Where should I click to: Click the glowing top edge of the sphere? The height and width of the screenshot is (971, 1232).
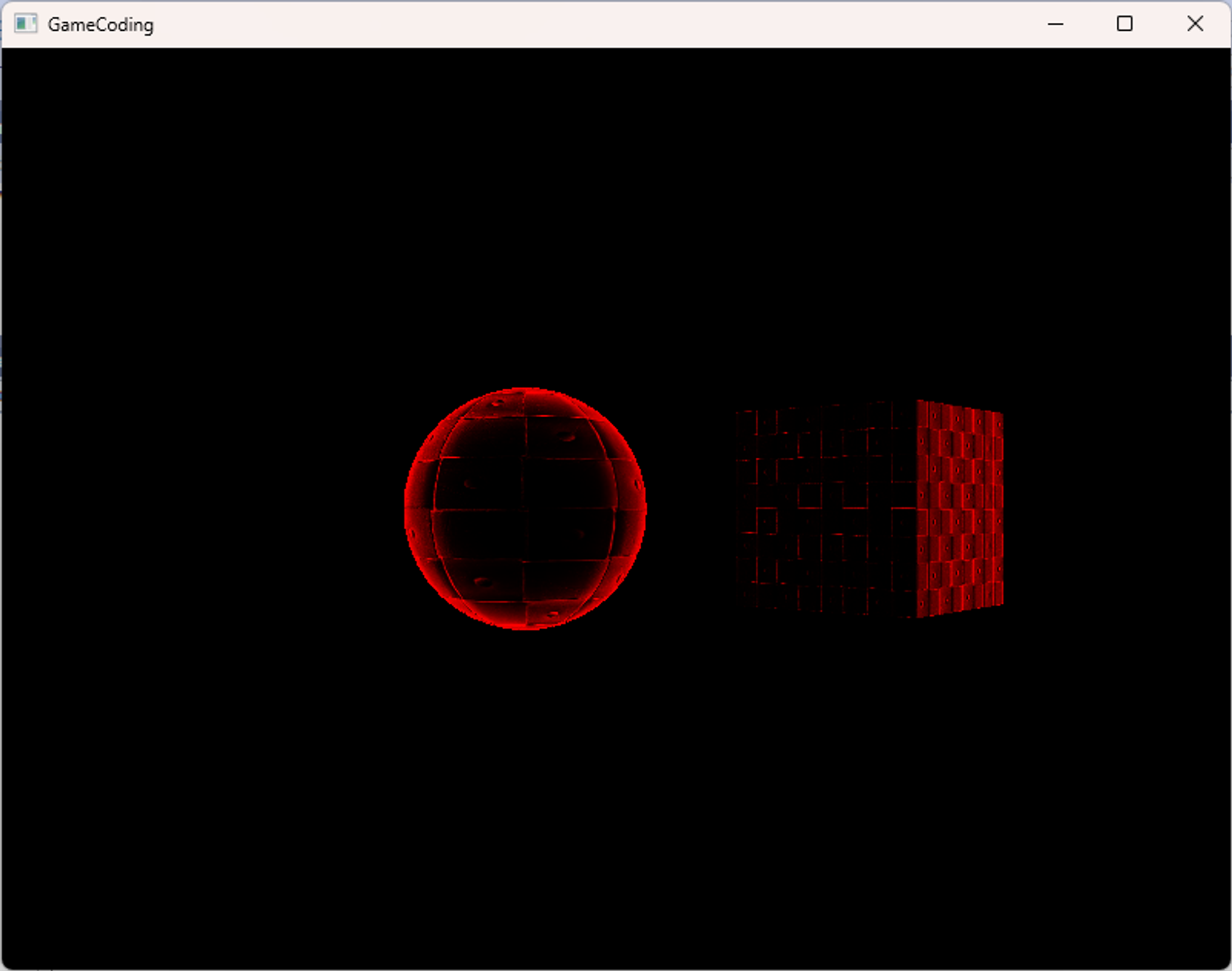click(525, 392)
